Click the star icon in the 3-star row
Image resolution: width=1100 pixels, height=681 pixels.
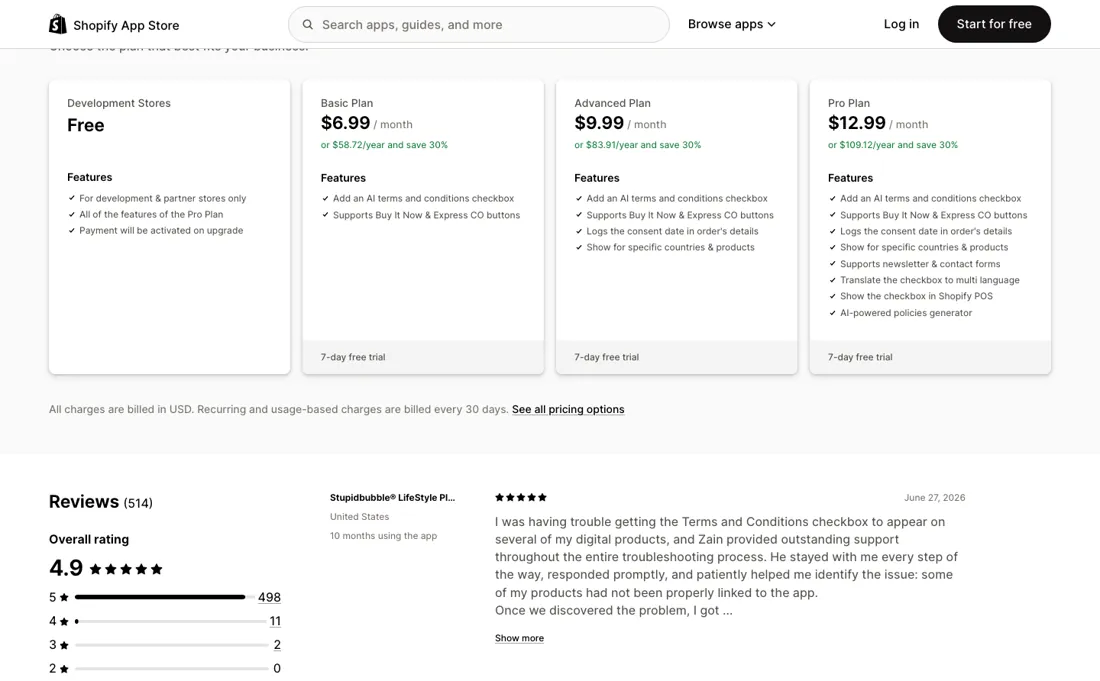click(x=64, y=645)
